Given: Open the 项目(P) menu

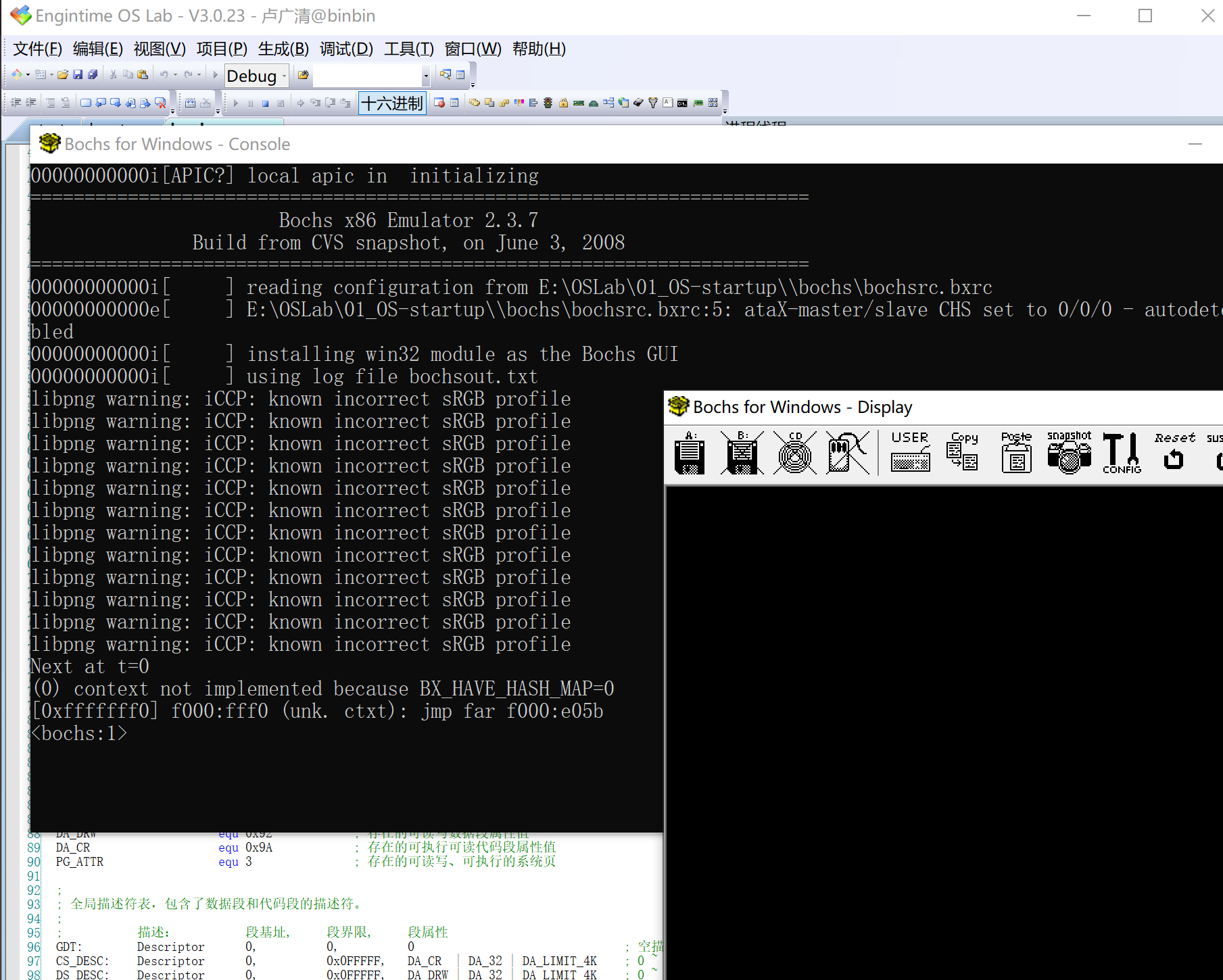Looking at the screenshot, I should pos(222,49).
